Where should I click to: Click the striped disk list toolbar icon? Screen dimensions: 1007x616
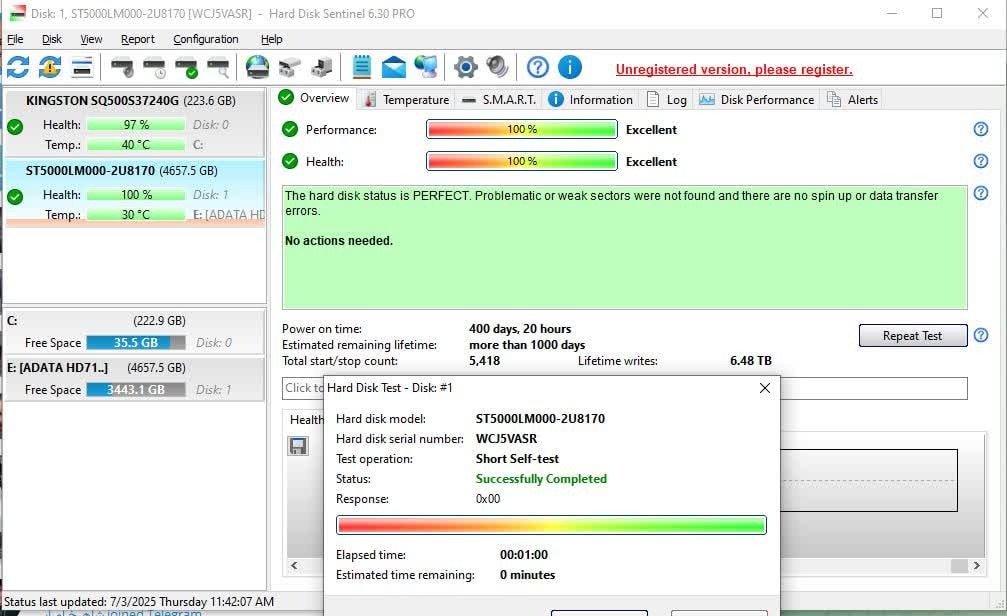(82, 67)
